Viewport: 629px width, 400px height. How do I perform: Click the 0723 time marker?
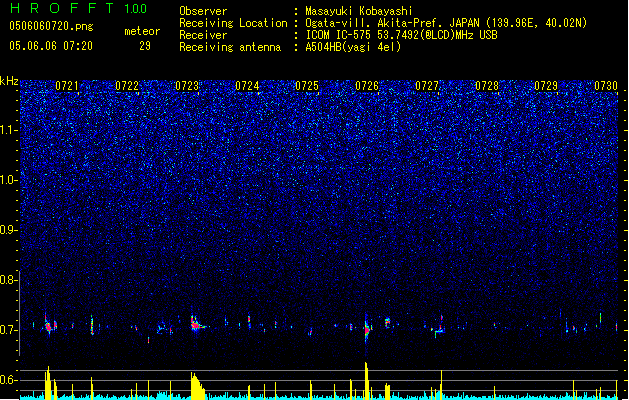(187, 86)
